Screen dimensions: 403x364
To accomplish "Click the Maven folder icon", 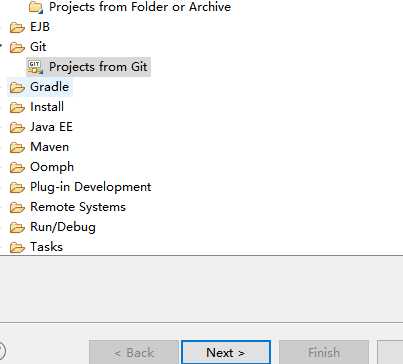I will pyautogui.click(x=17, y=147).
